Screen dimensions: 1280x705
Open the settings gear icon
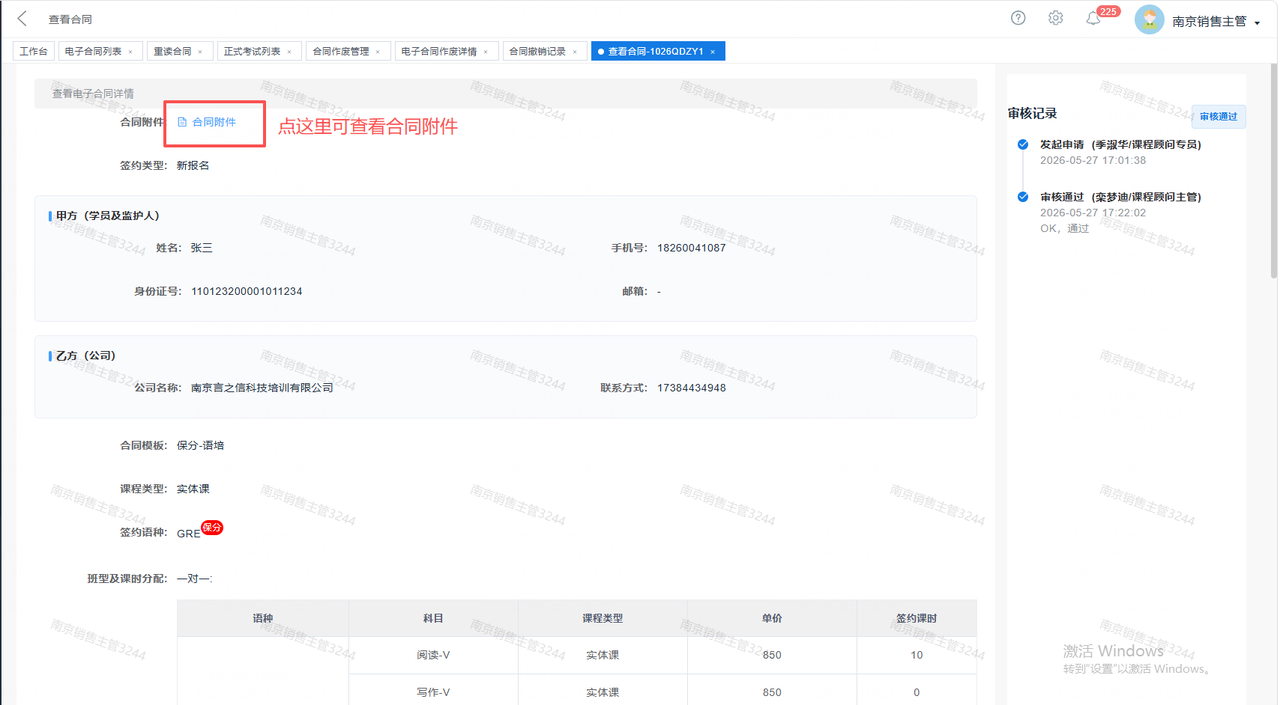1055,18
